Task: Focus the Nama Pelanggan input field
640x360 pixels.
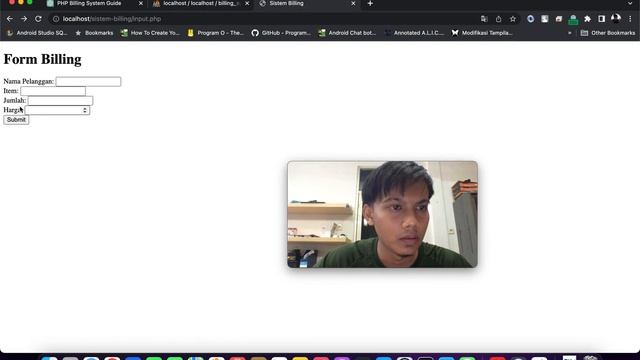Action: click(88, 82)
